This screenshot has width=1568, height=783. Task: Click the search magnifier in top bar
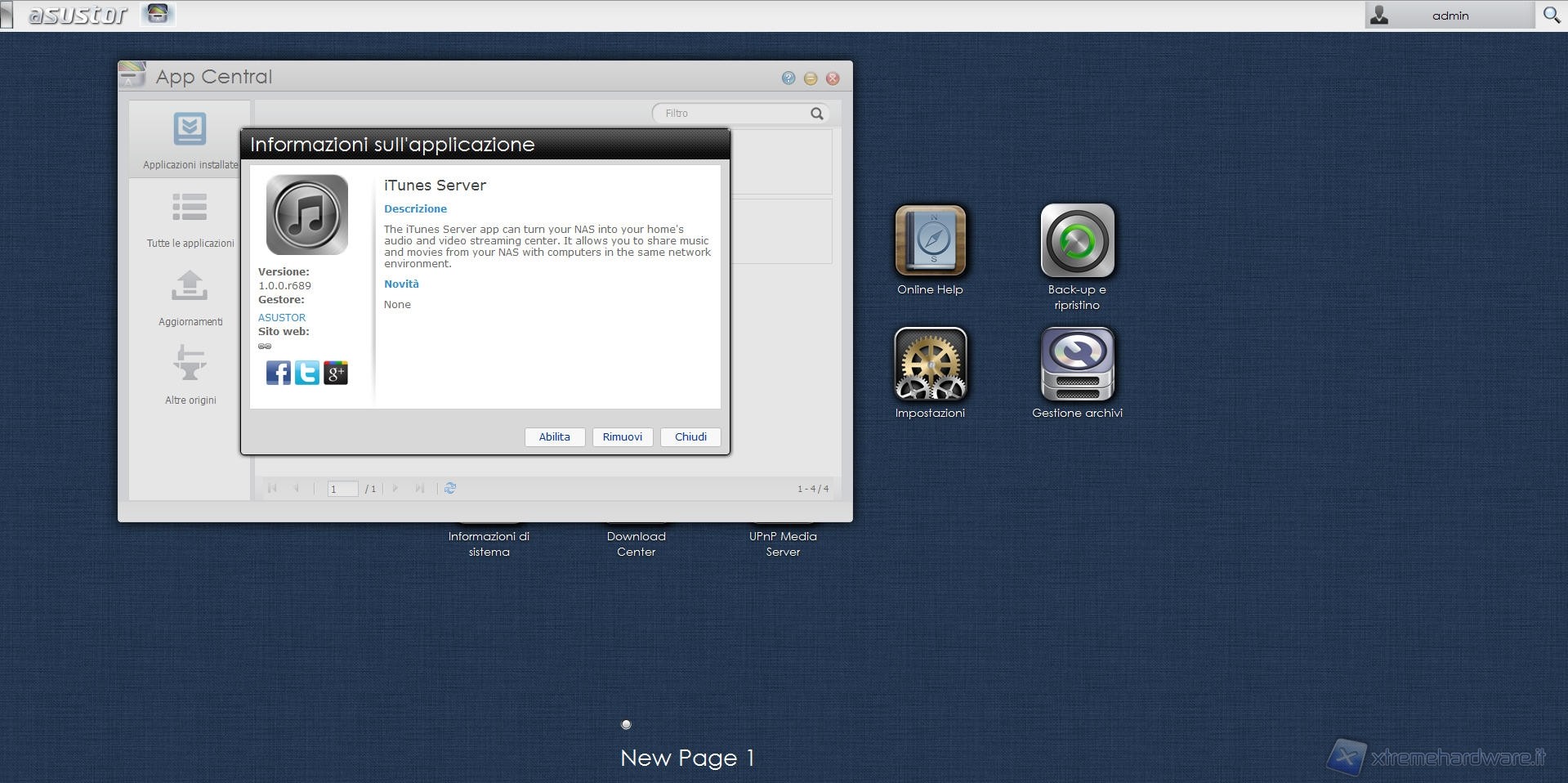pos(1551,16)
